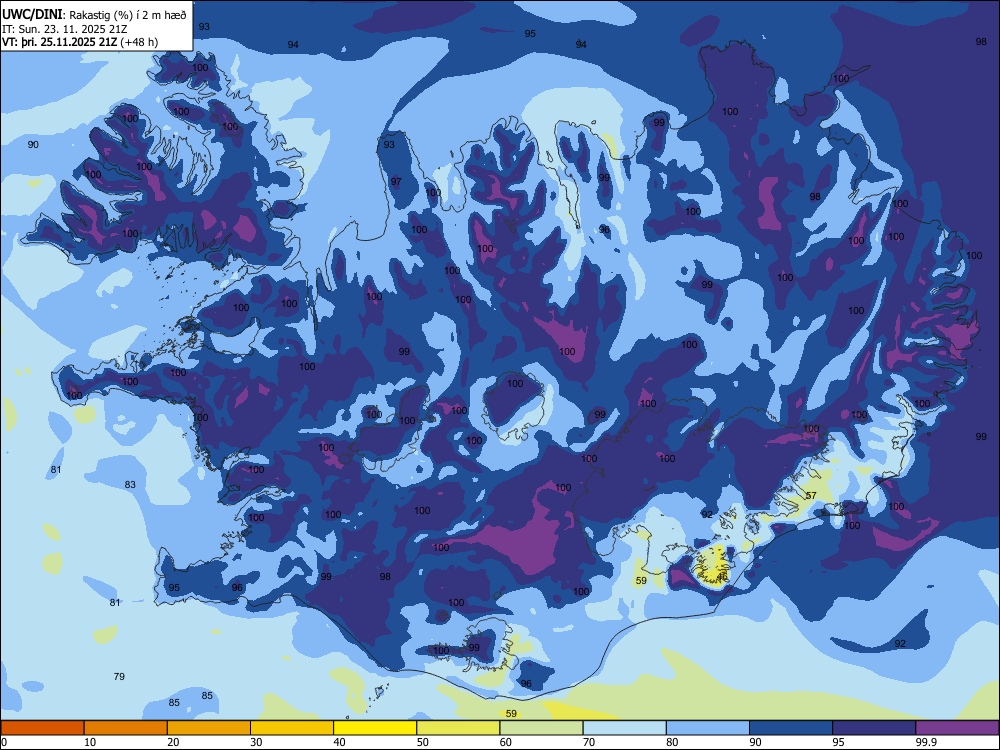Select the orange 10–20 legend color band
Screen dimensions: 1000x750
pyautogui.click(x=126, y=728)
